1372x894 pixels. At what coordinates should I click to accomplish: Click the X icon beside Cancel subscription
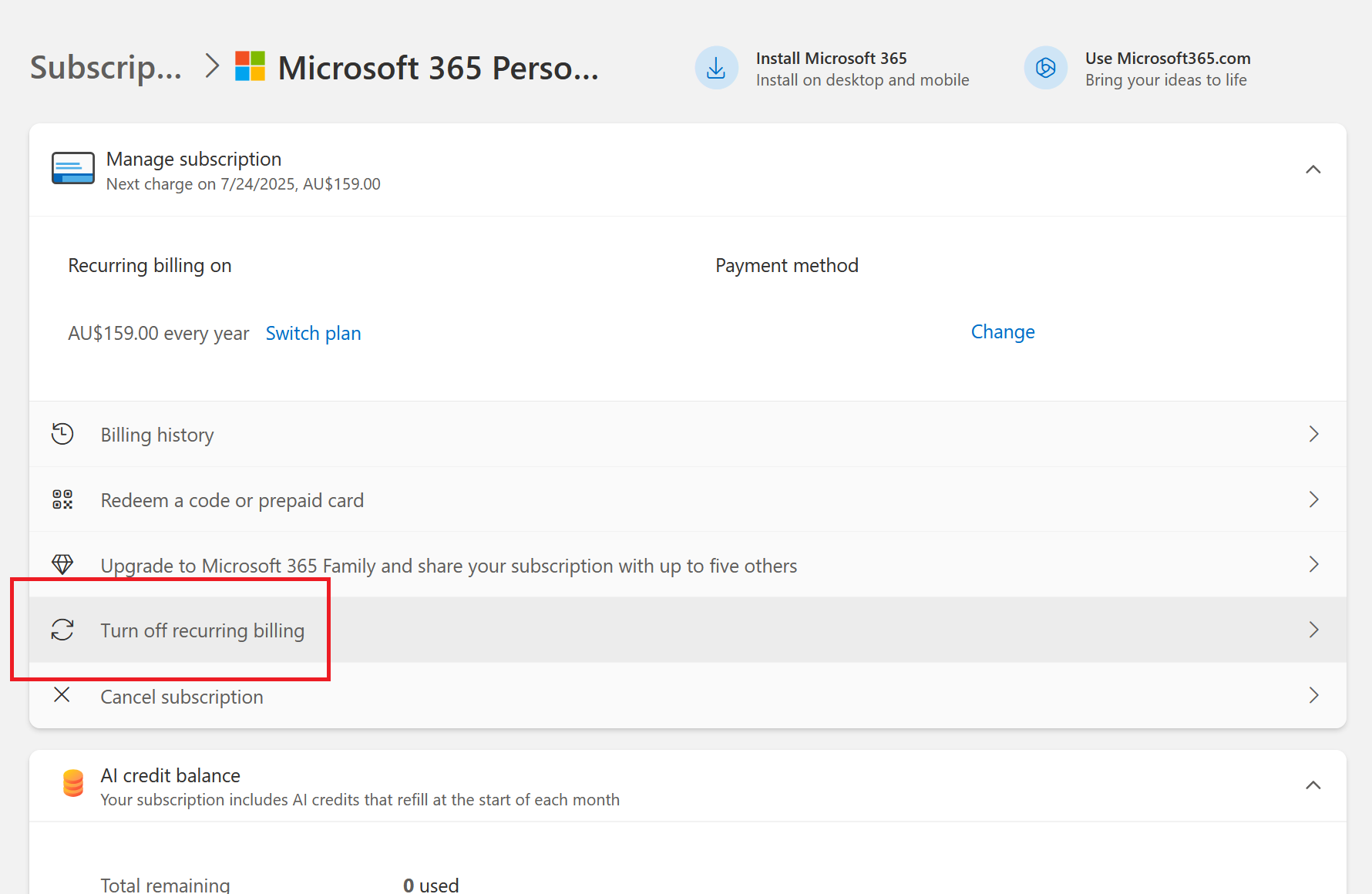(62, 695)
